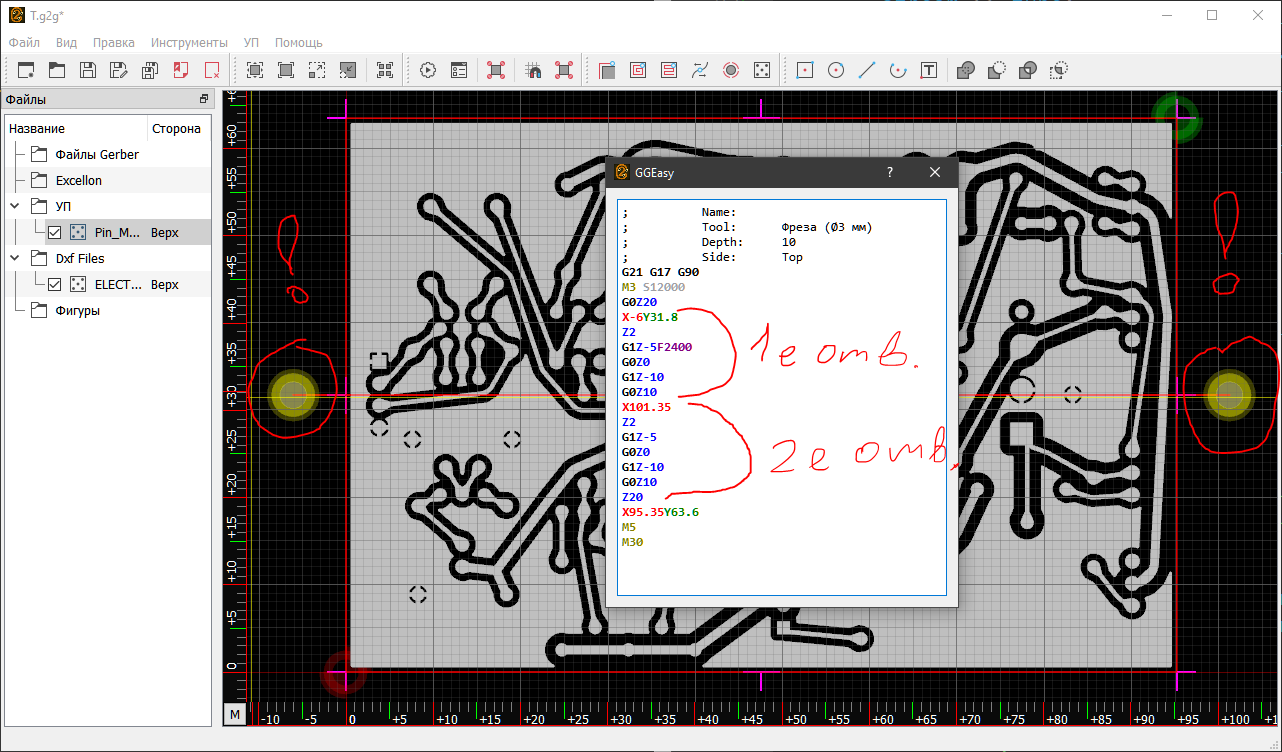Select the Rectangle shape tool
Viewport: 1282px width, 752px height.
(805, 70)
